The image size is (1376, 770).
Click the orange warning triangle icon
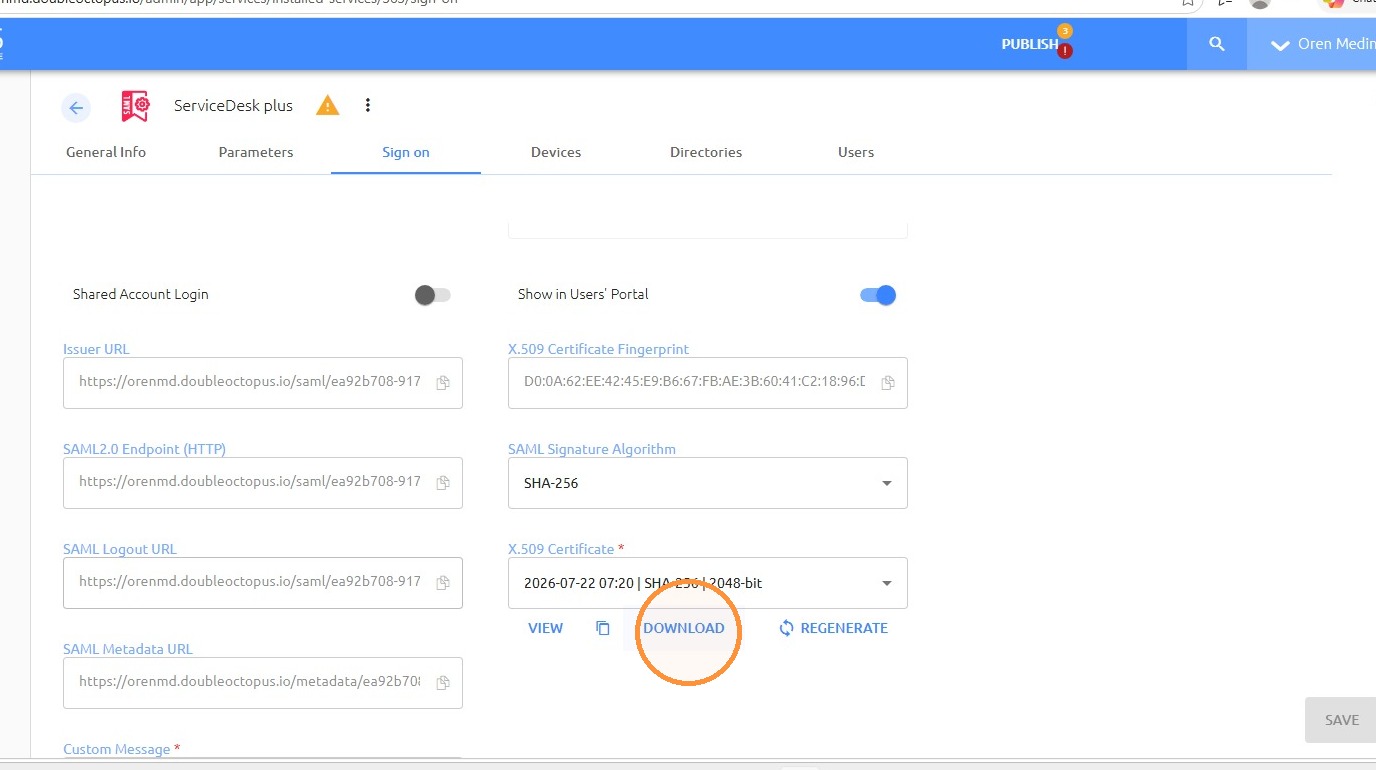coord(328,105)
